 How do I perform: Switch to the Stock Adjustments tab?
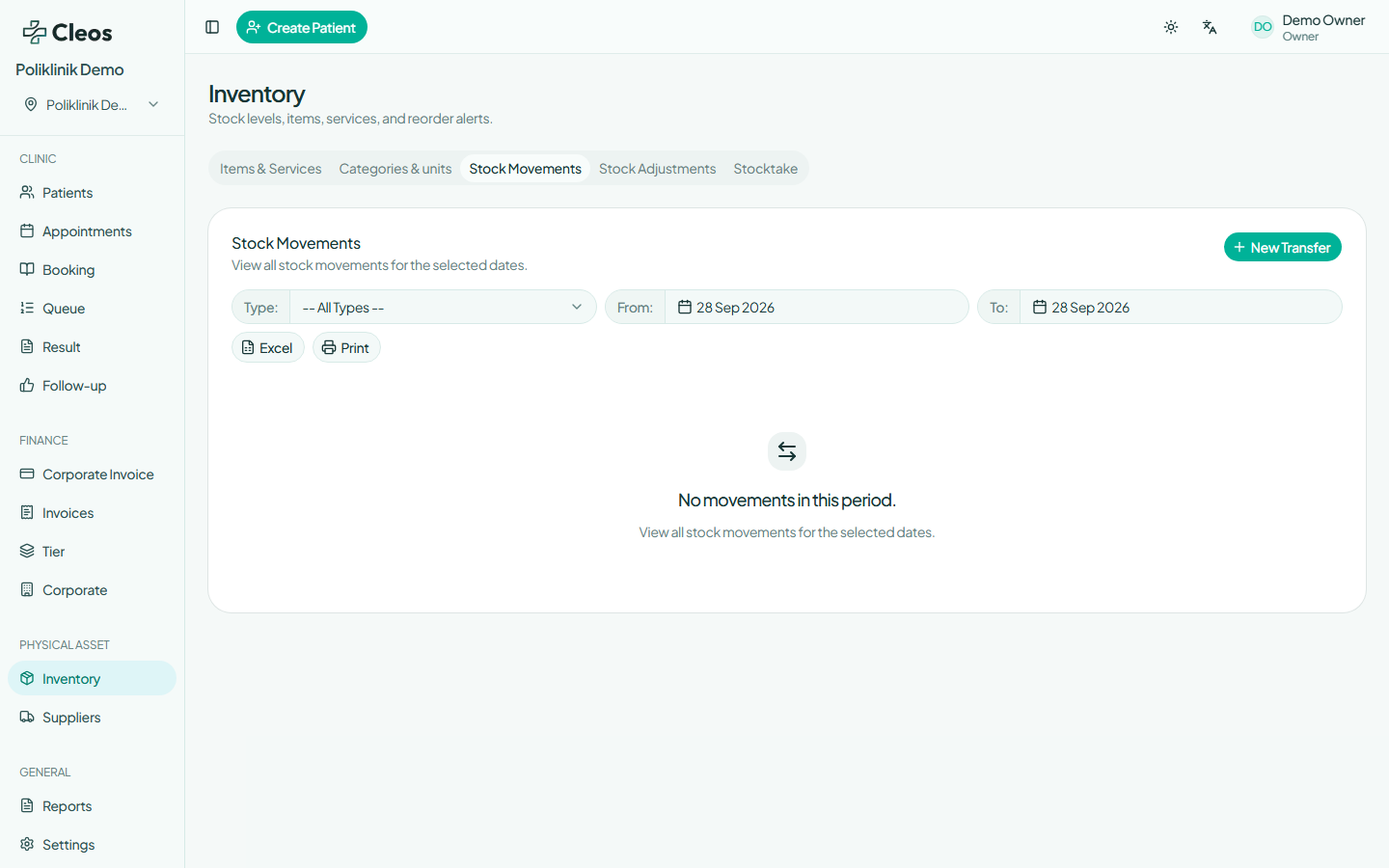click(657, 169)
